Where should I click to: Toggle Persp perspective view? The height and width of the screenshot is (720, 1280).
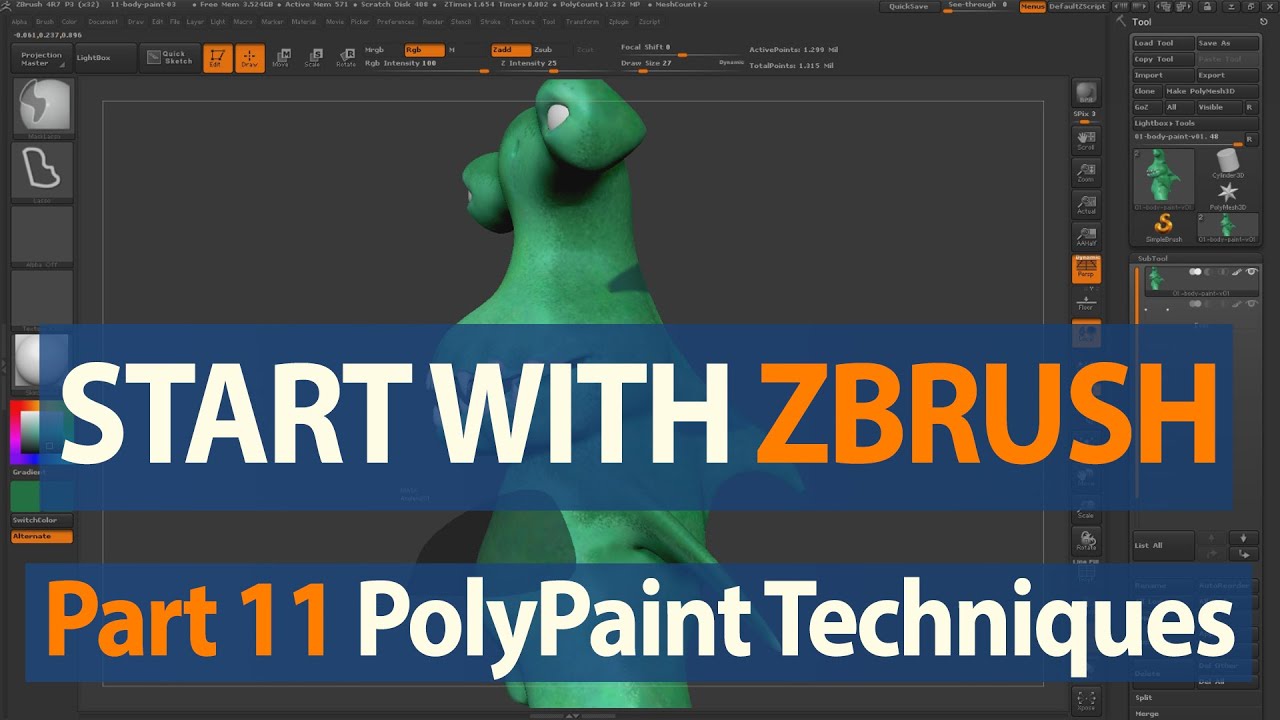tap(1086, 268)
